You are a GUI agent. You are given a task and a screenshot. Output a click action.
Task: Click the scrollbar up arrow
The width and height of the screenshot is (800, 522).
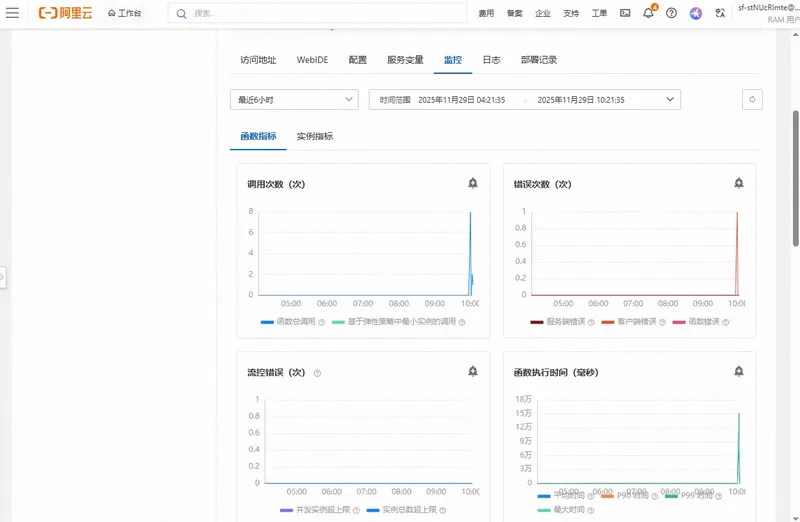tap(795, 35)
